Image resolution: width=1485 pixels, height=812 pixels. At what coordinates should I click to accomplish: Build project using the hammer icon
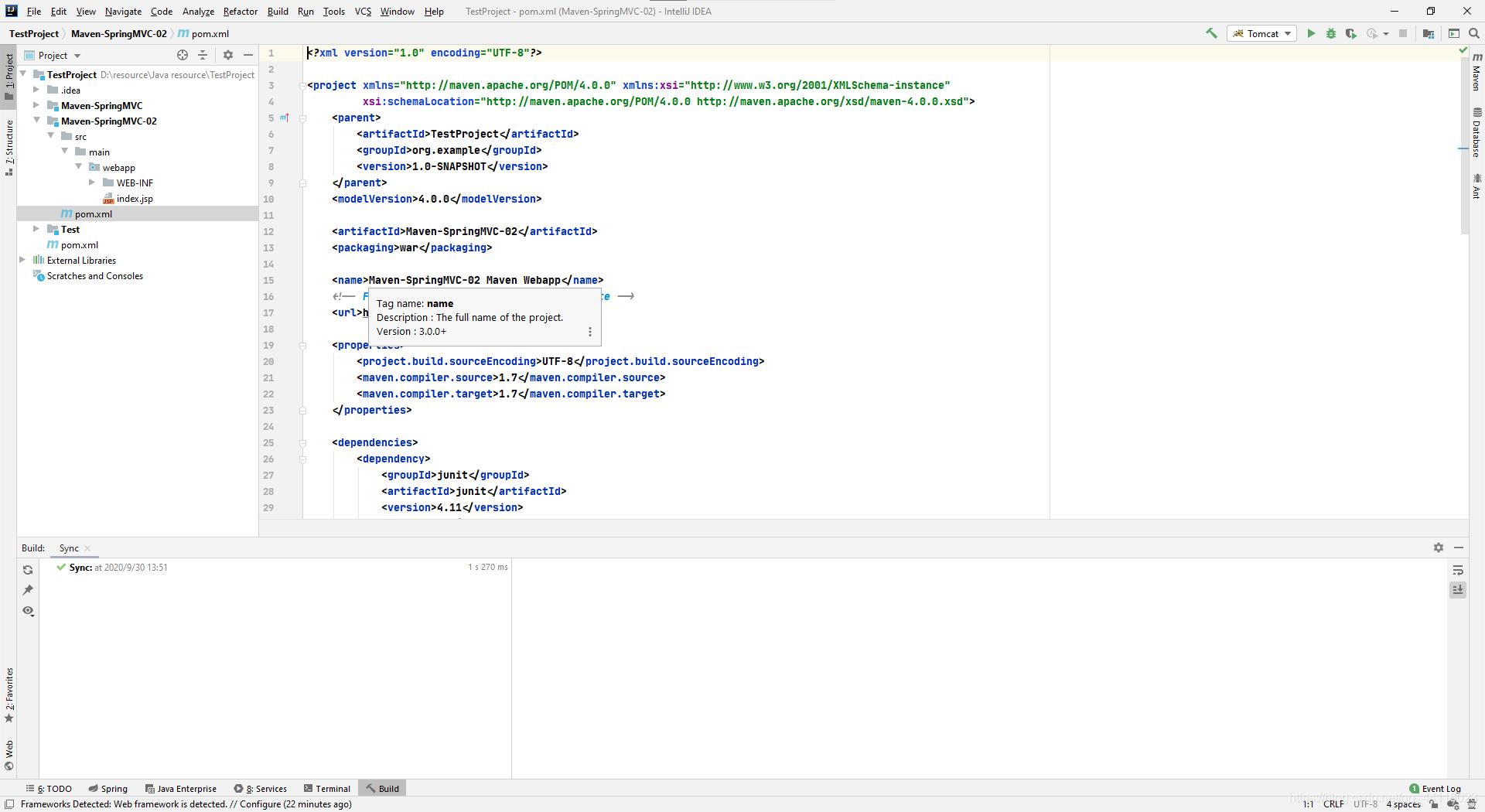pos(1211,33)
